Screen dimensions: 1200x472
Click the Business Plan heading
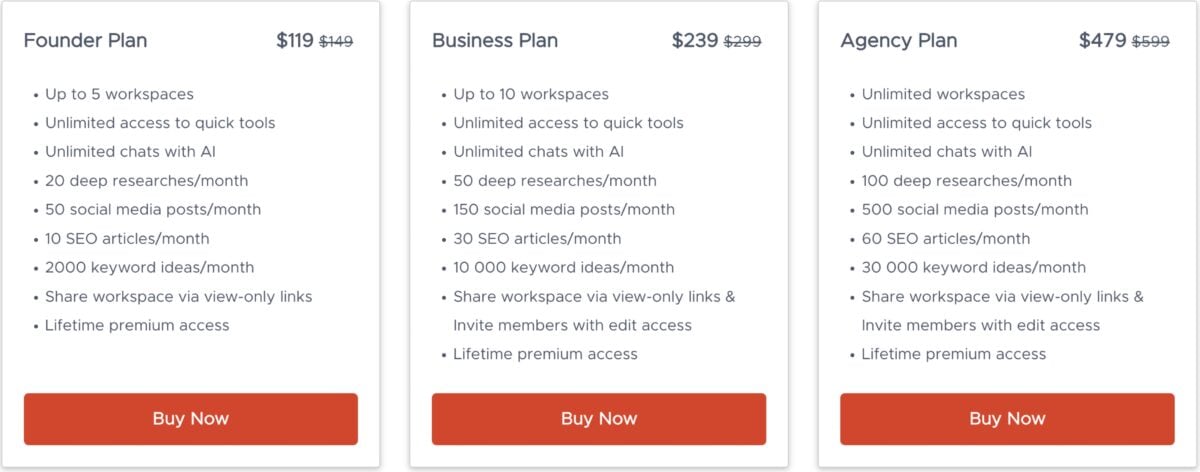495,41
